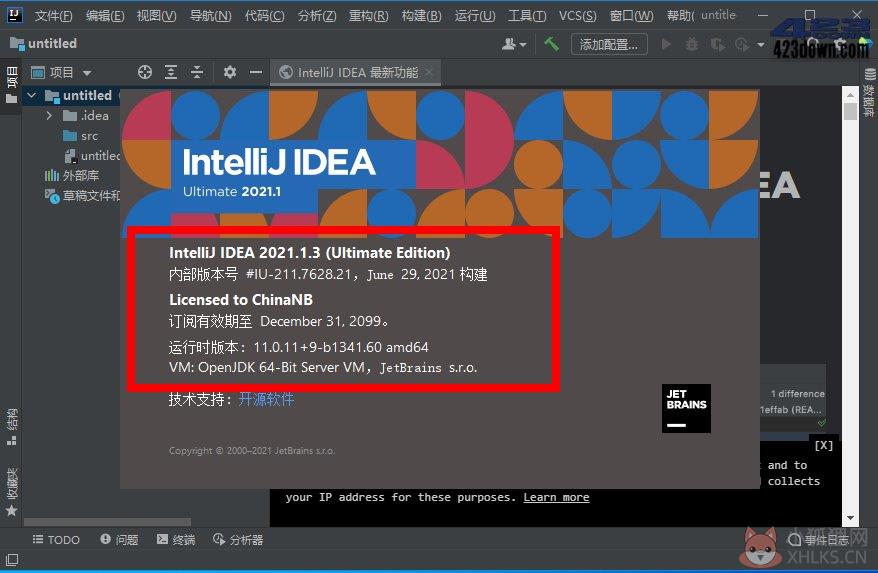The height and width of the screenshot is (573, 878).
Task: Expand the .idea folder
Action: click(50, 116)
